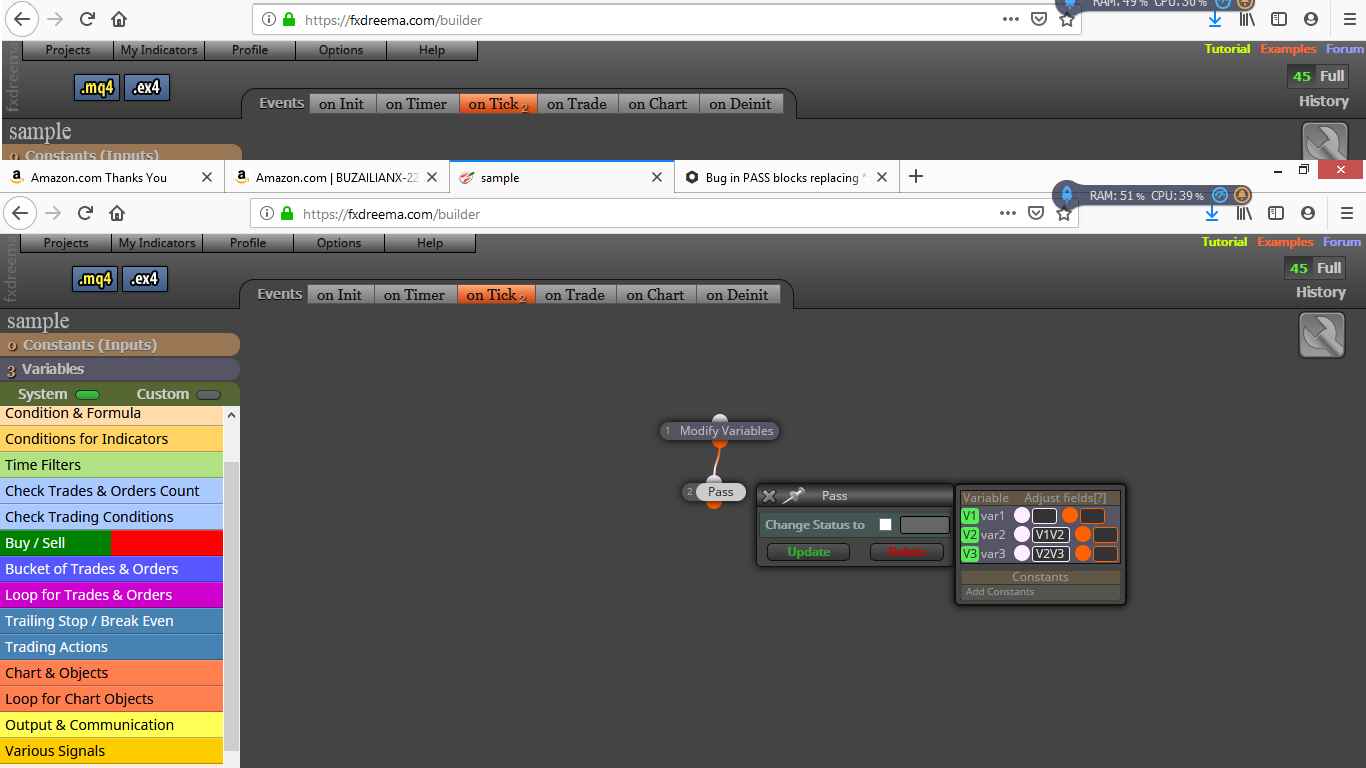The height and width of the screenshot is (768, 1366).
Task: Close the Pass properties panel
Action: click(x=769, y=496)
